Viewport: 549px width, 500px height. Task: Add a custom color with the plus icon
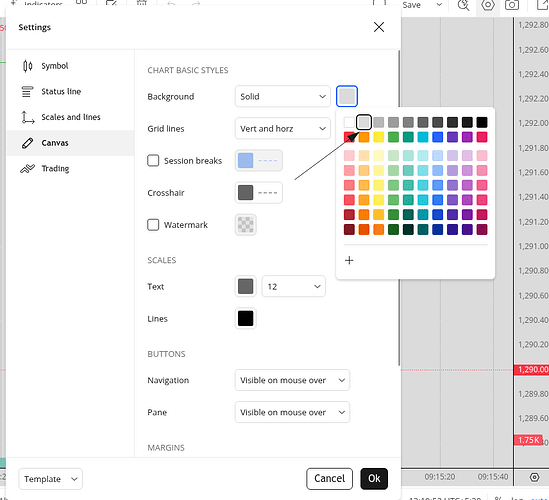[349, 260]
